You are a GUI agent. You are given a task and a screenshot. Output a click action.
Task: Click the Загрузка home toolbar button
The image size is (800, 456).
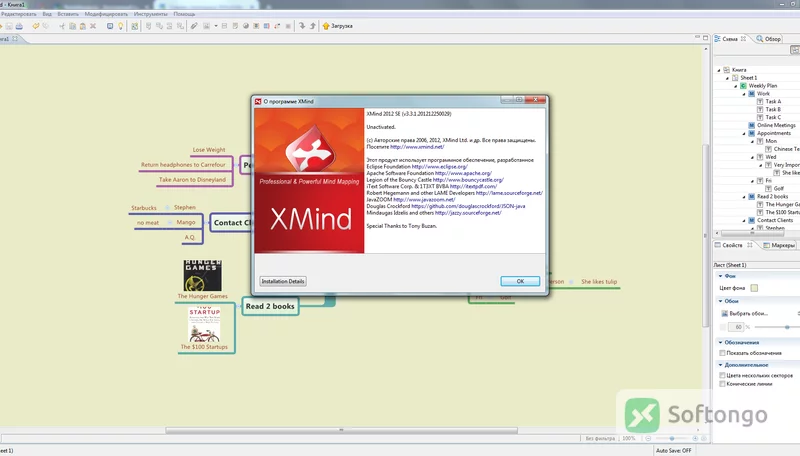337,26
